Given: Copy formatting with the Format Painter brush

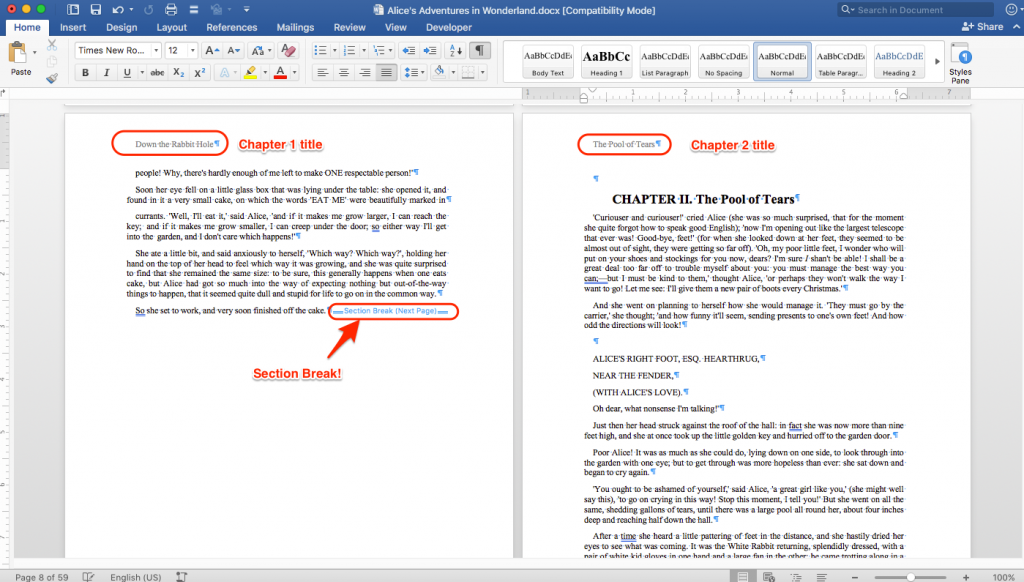Looking at the screenshot, I should [52, 78].
